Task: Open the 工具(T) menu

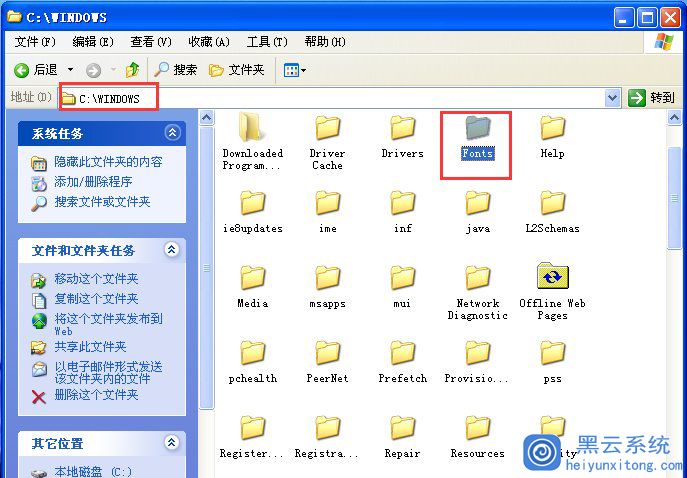Action: [x=267, y=42]
